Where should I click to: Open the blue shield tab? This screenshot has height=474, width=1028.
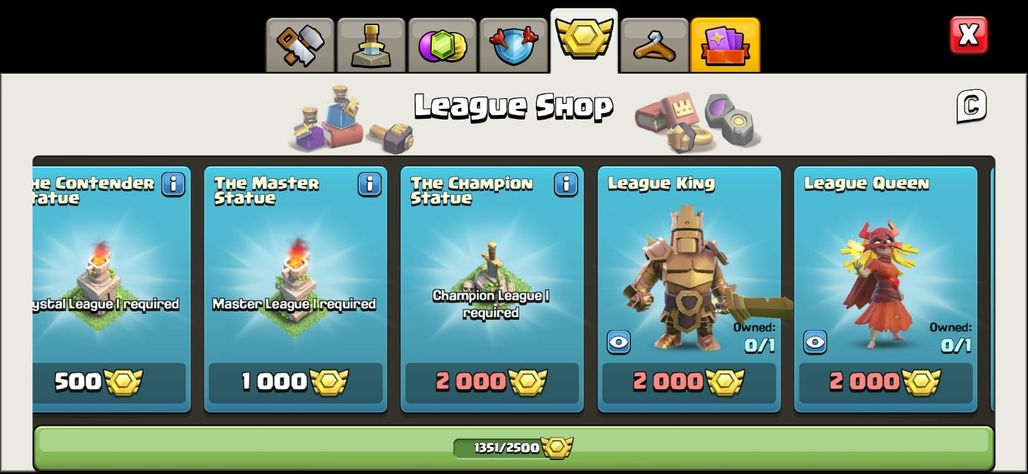514,45
